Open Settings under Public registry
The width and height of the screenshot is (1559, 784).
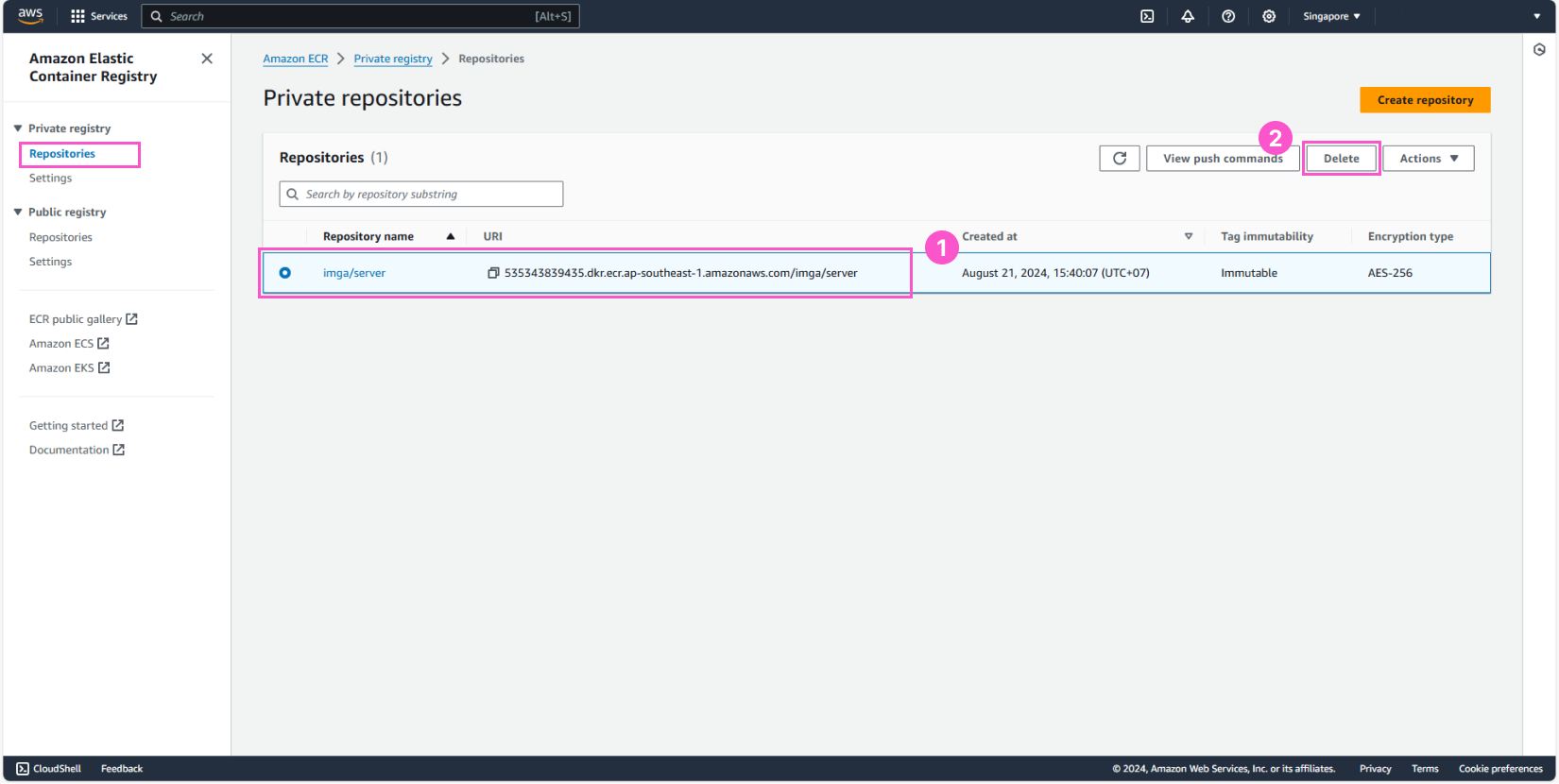50,263
